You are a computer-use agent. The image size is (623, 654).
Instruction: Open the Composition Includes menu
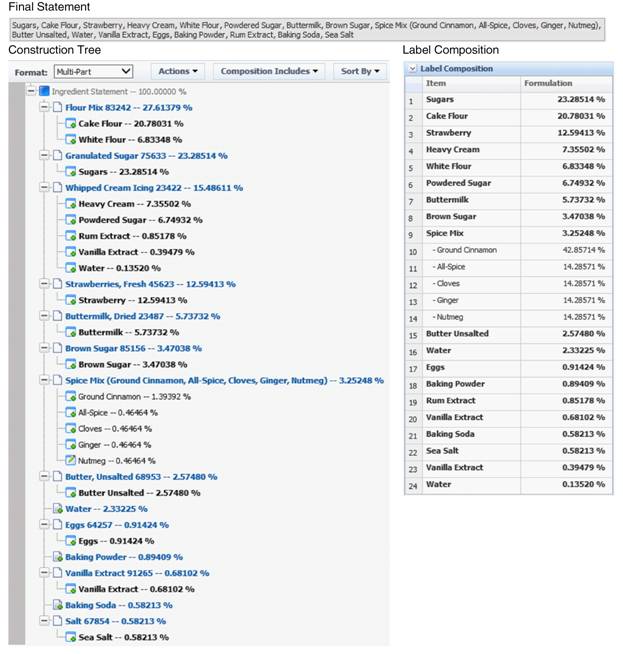pos(269,71)
